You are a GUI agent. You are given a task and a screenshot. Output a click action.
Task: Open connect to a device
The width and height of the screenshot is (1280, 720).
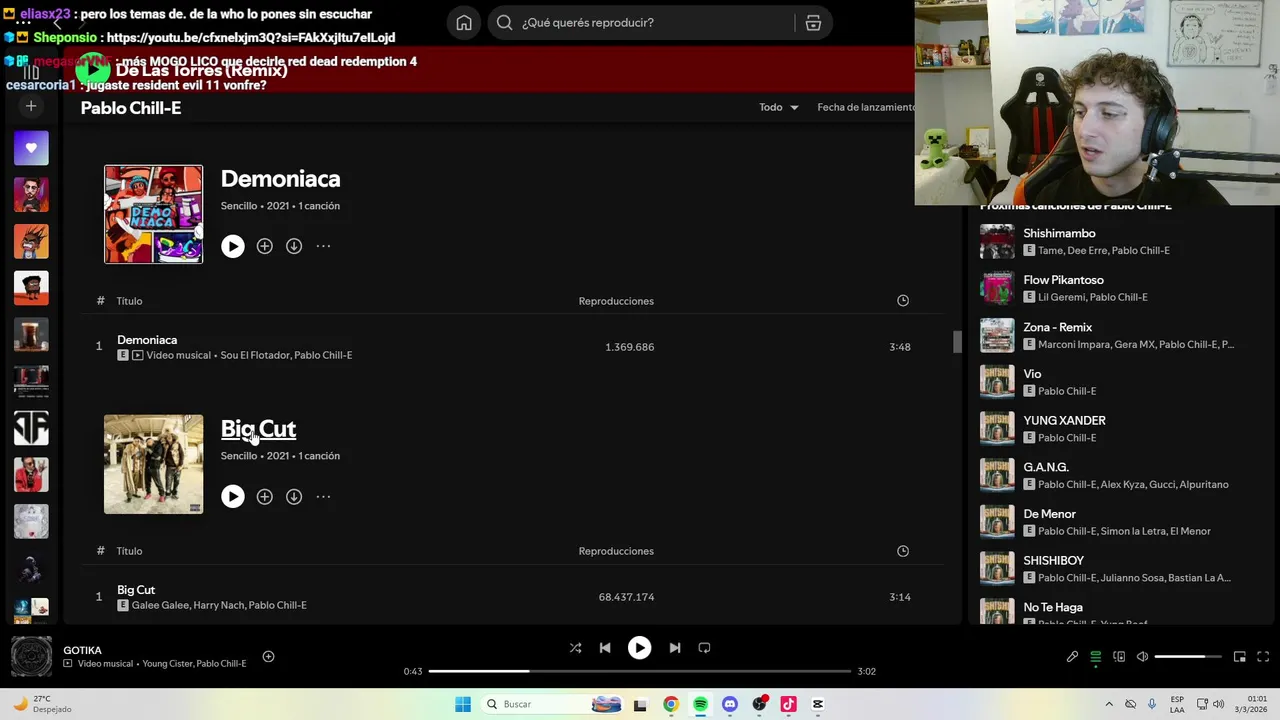(x=1119, y=657)
